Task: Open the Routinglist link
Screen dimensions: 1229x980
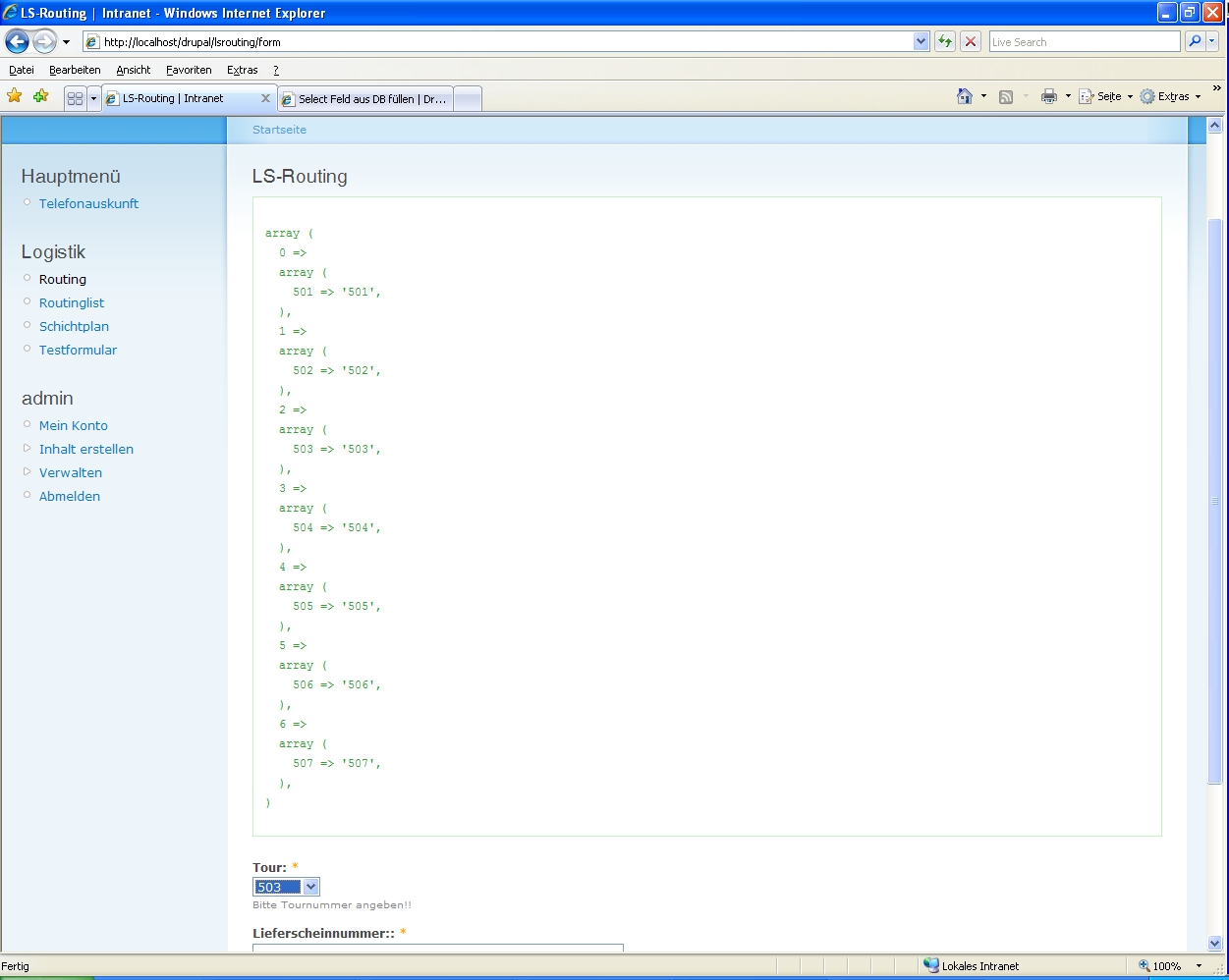Action: pyautogui.click(x=72, y=303)
